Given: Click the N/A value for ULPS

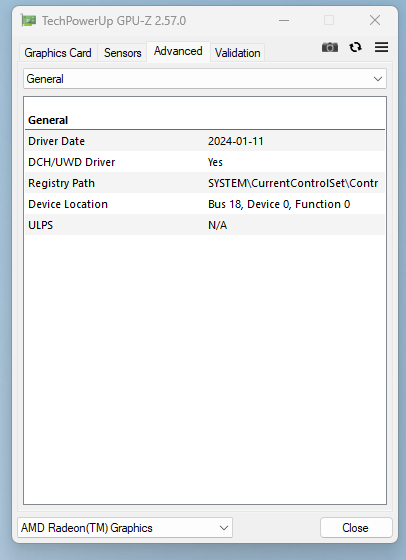Looking at the screenshot, I should click(x=217, y=225).
